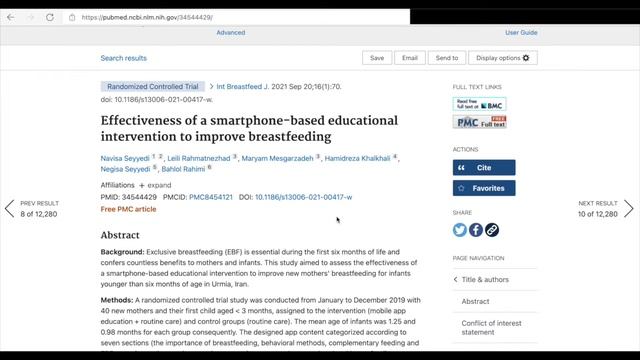This screenshot has width=640, height=360.
Task: Click the "8 of 12,280" previous result text
Action: tap(39, 214)
